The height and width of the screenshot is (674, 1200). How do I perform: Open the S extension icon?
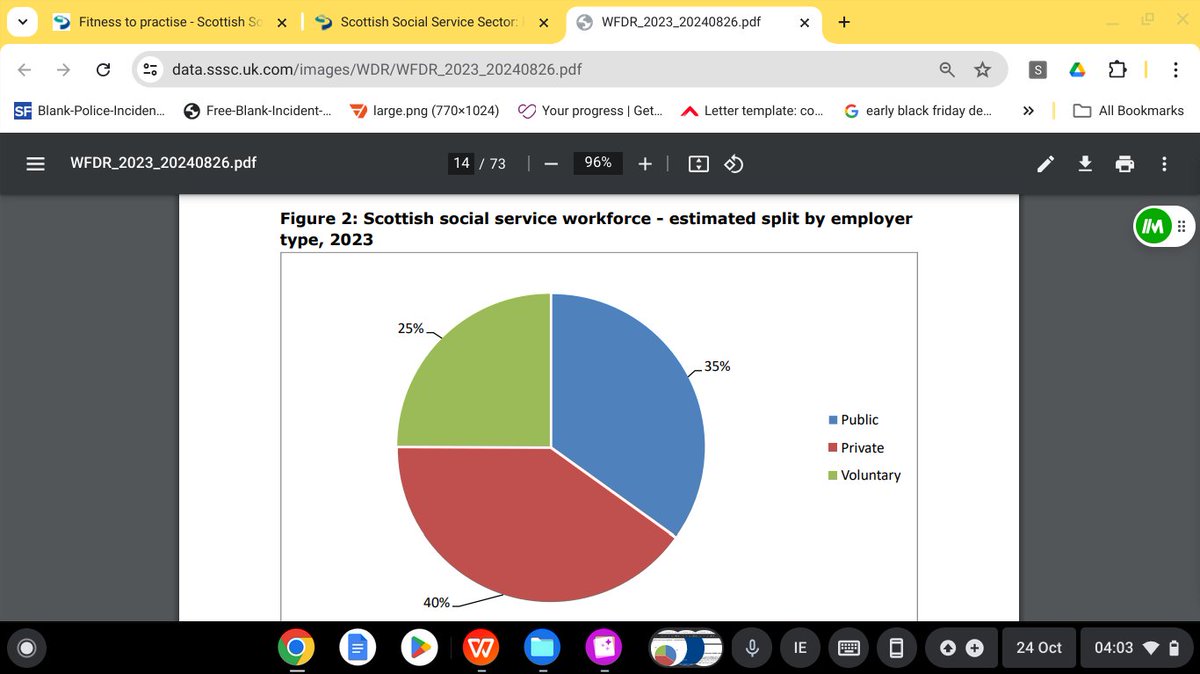1038,70
